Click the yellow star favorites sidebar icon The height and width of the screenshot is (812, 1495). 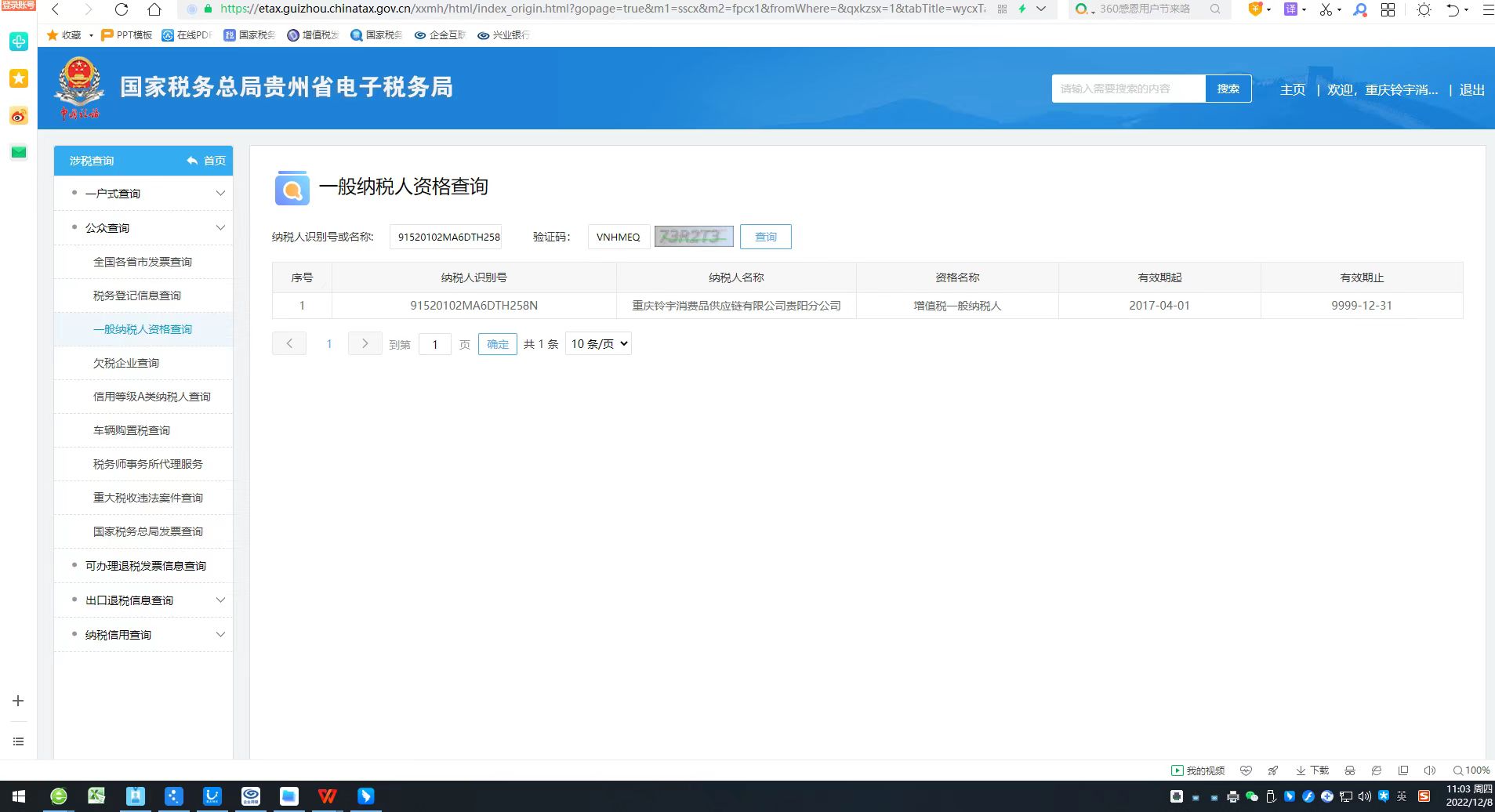tap(19, 78)
